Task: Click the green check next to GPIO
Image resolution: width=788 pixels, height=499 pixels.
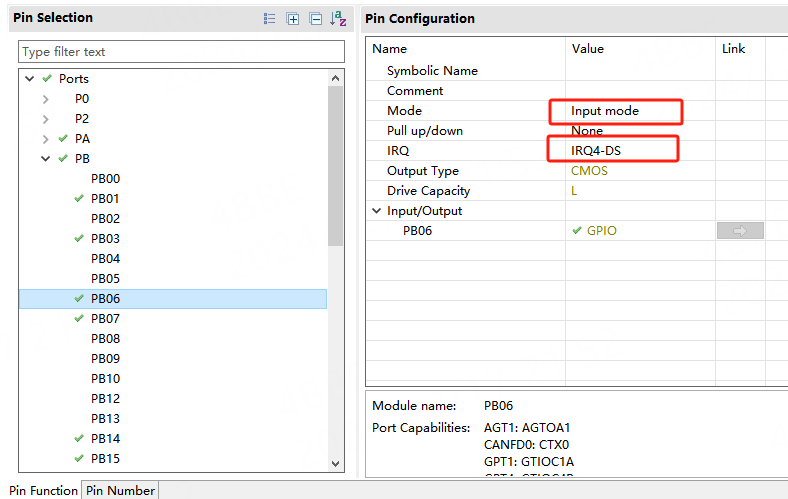Action: [x=576, y=231]
